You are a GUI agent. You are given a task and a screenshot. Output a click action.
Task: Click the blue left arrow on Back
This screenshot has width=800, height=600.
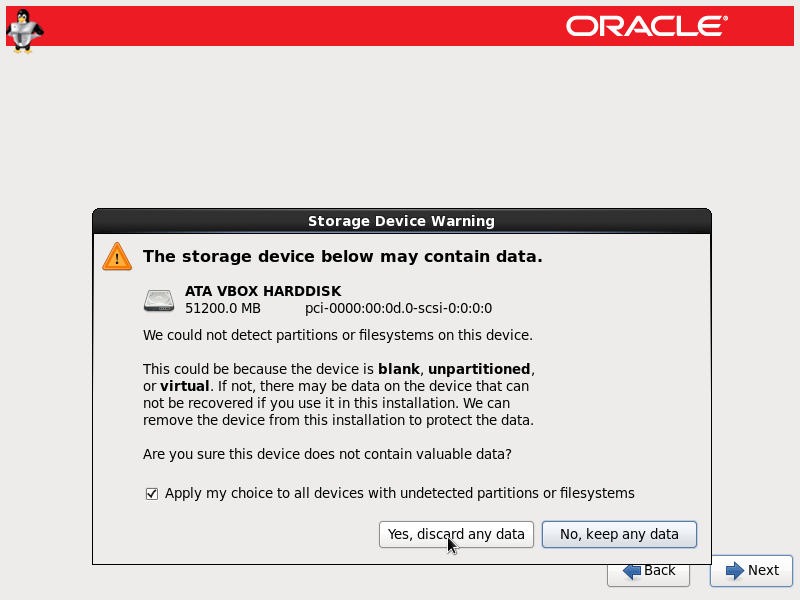pyautogui.click(x=632, y=571)
